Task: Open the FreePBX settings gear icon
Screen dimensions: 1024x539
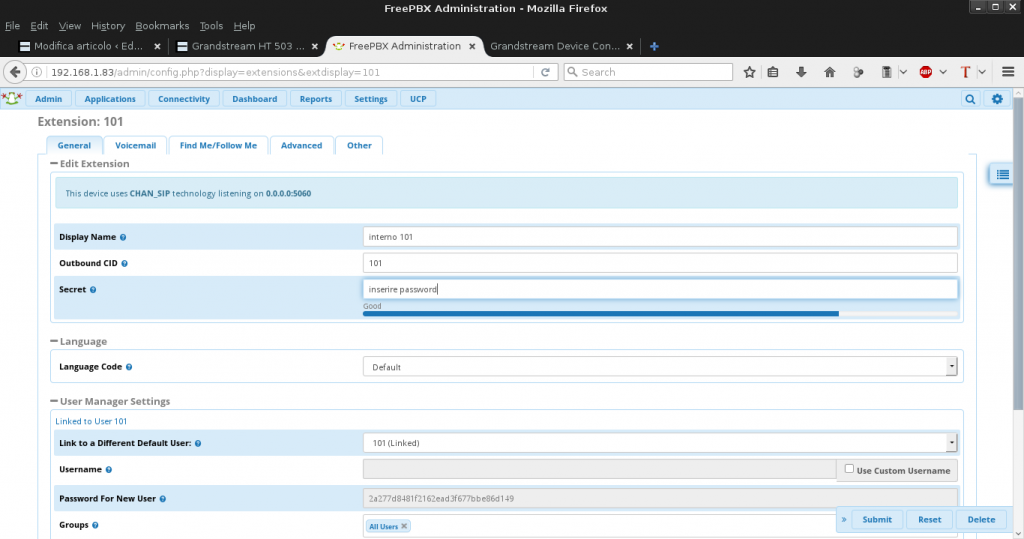Action: coord(996,99)
